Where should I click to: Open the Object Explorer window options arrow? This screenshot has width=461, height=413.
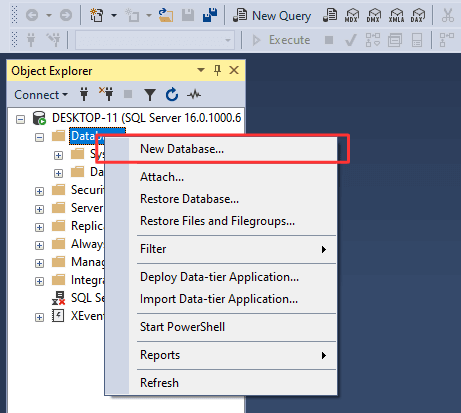click(x=201, y=70)
